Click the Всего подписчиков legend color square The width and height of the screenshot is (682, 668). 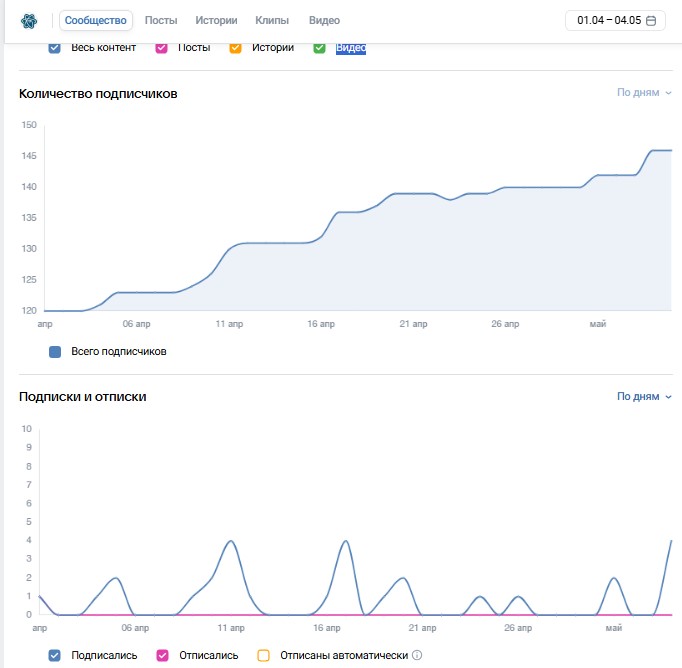[55, 352]
